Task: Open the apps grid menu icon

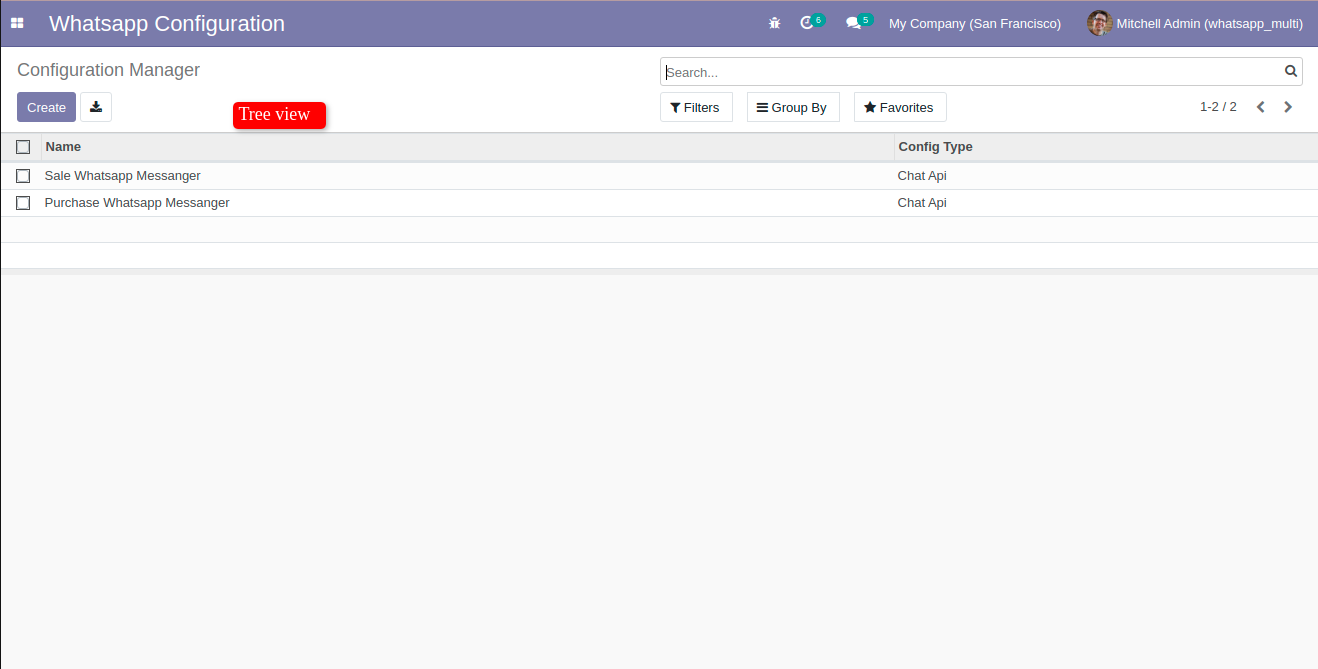Action: [x=17, y=23]
